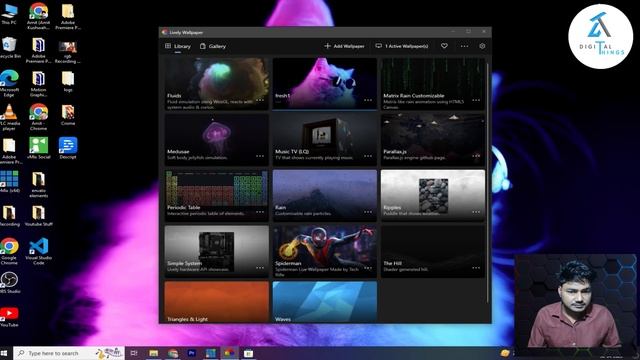
Task: Open OBS Studio desktop shortcut
Action: pyautogui.click(x=9, y=282)
